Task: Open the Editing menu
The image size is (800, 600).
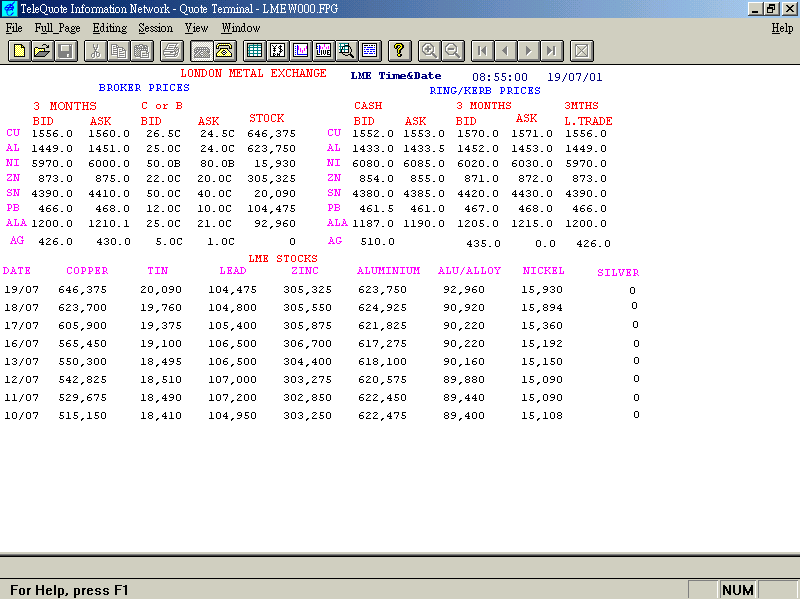Action: (x=110, y=28)
